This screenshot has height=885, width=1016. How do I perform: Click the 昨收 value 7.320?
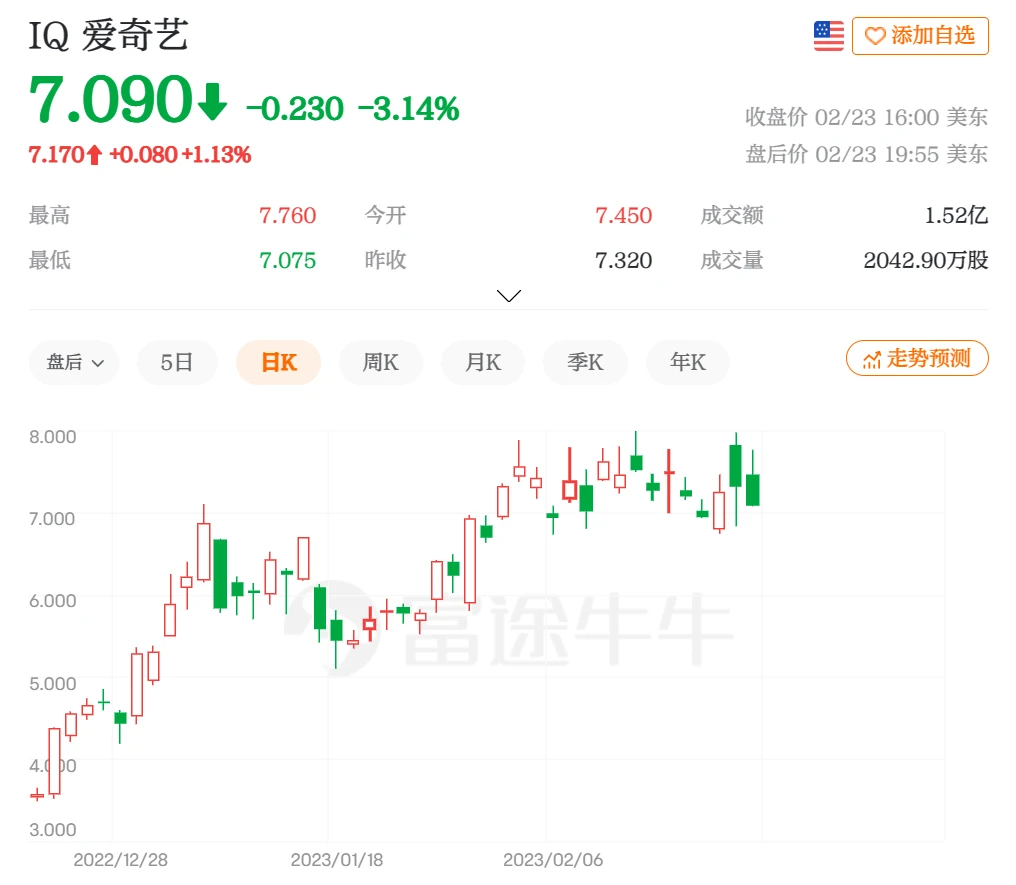point(623,260)
